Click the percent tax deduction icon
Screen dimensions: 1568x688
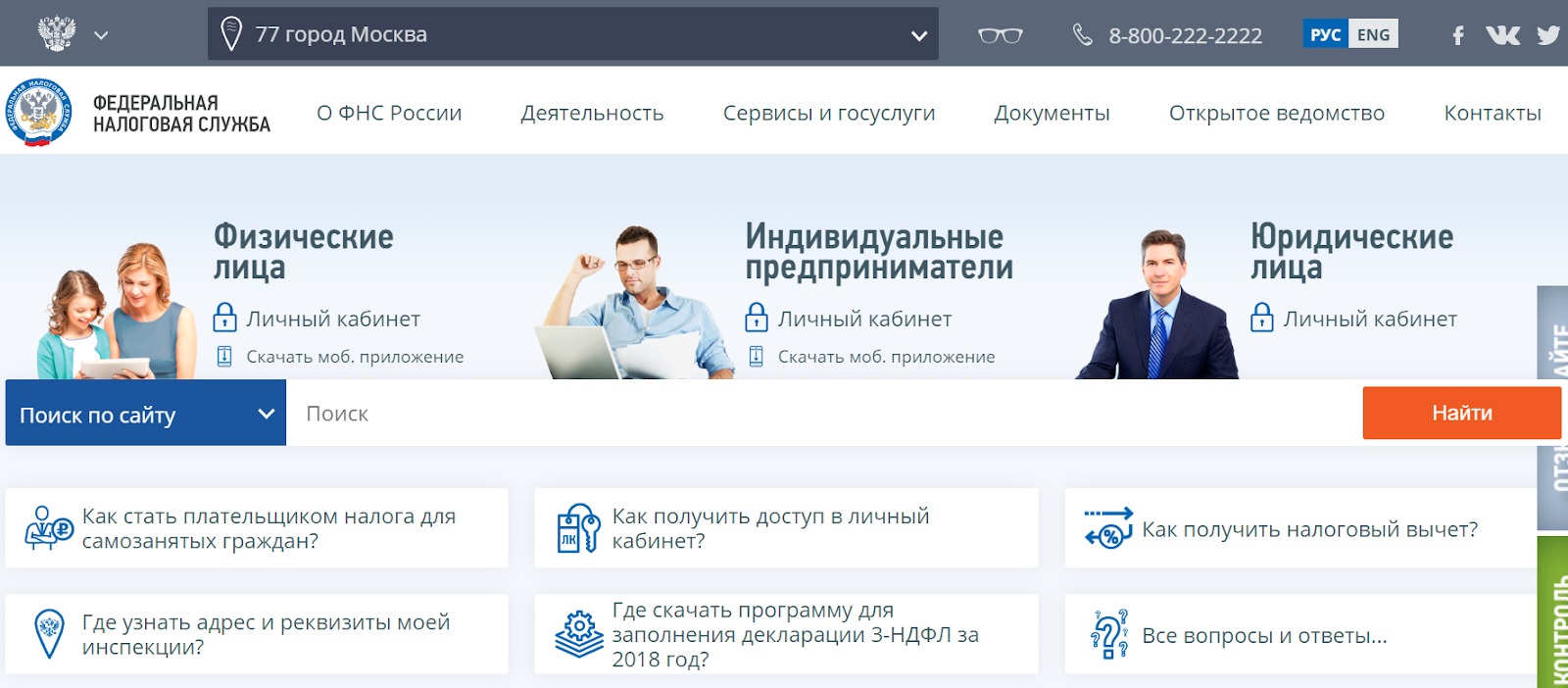click(x=1108, y=527)
